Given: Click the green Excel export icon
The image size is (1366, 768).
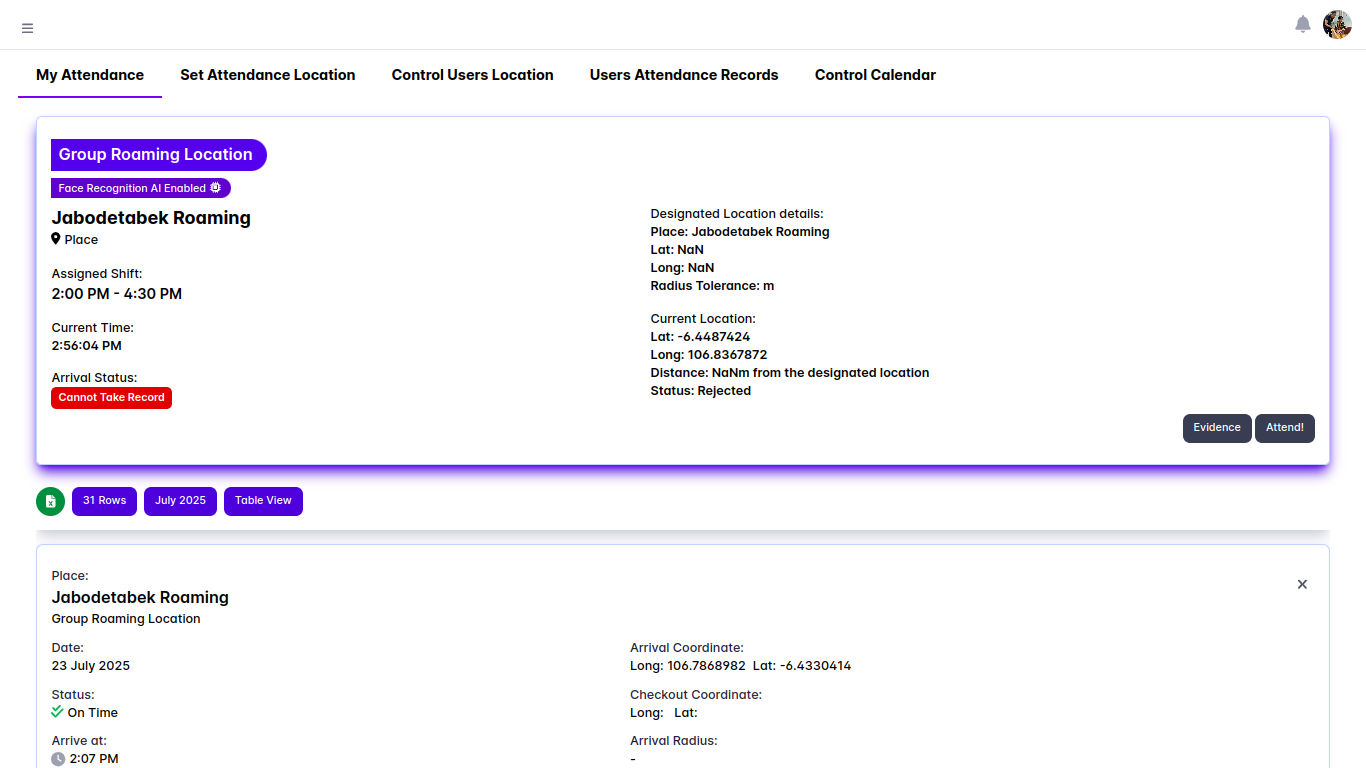Looking at the screenshot, I should (50, 501).
